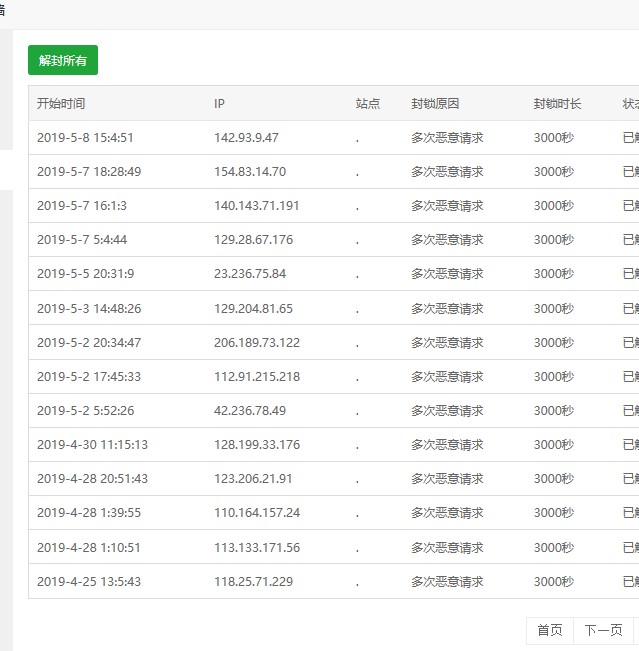Screen dimensions: 639x651
Task: Click start time 2019-4-25 13:5:43
Action: point(89,582)
